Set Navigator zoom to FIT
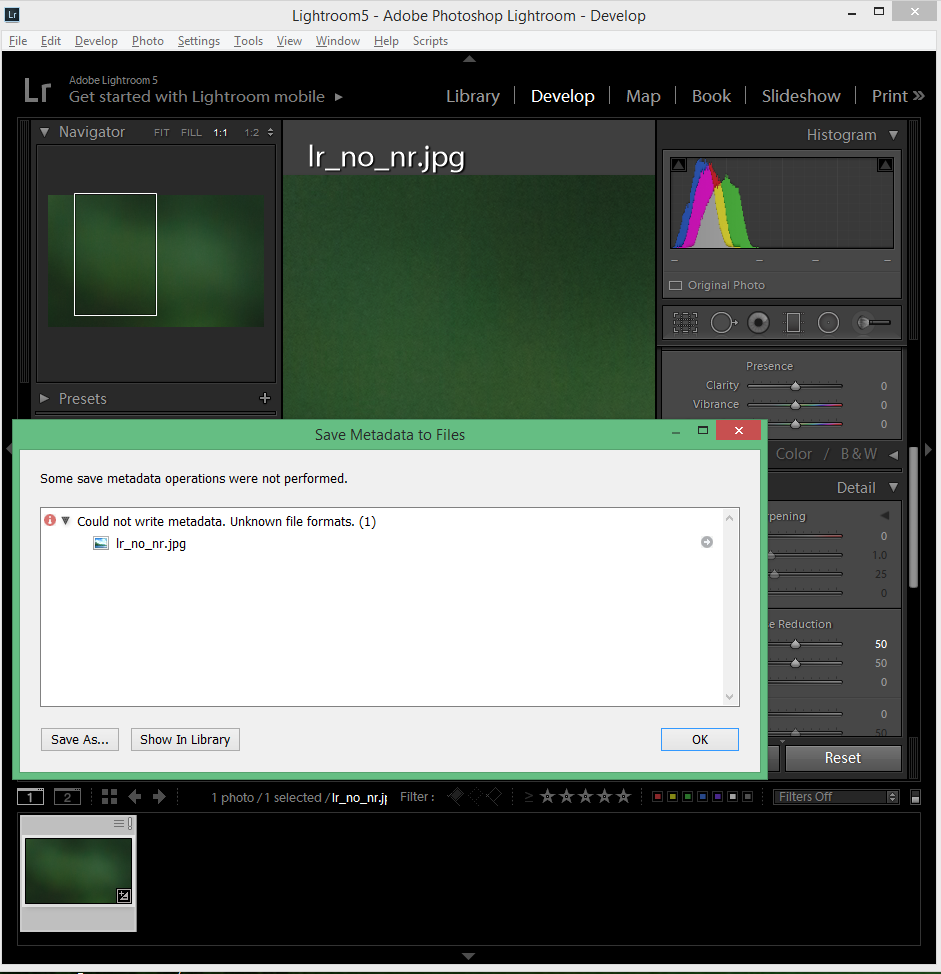Image resolution: width=941 pixels, height=974 pixels. tap(161, 132)
